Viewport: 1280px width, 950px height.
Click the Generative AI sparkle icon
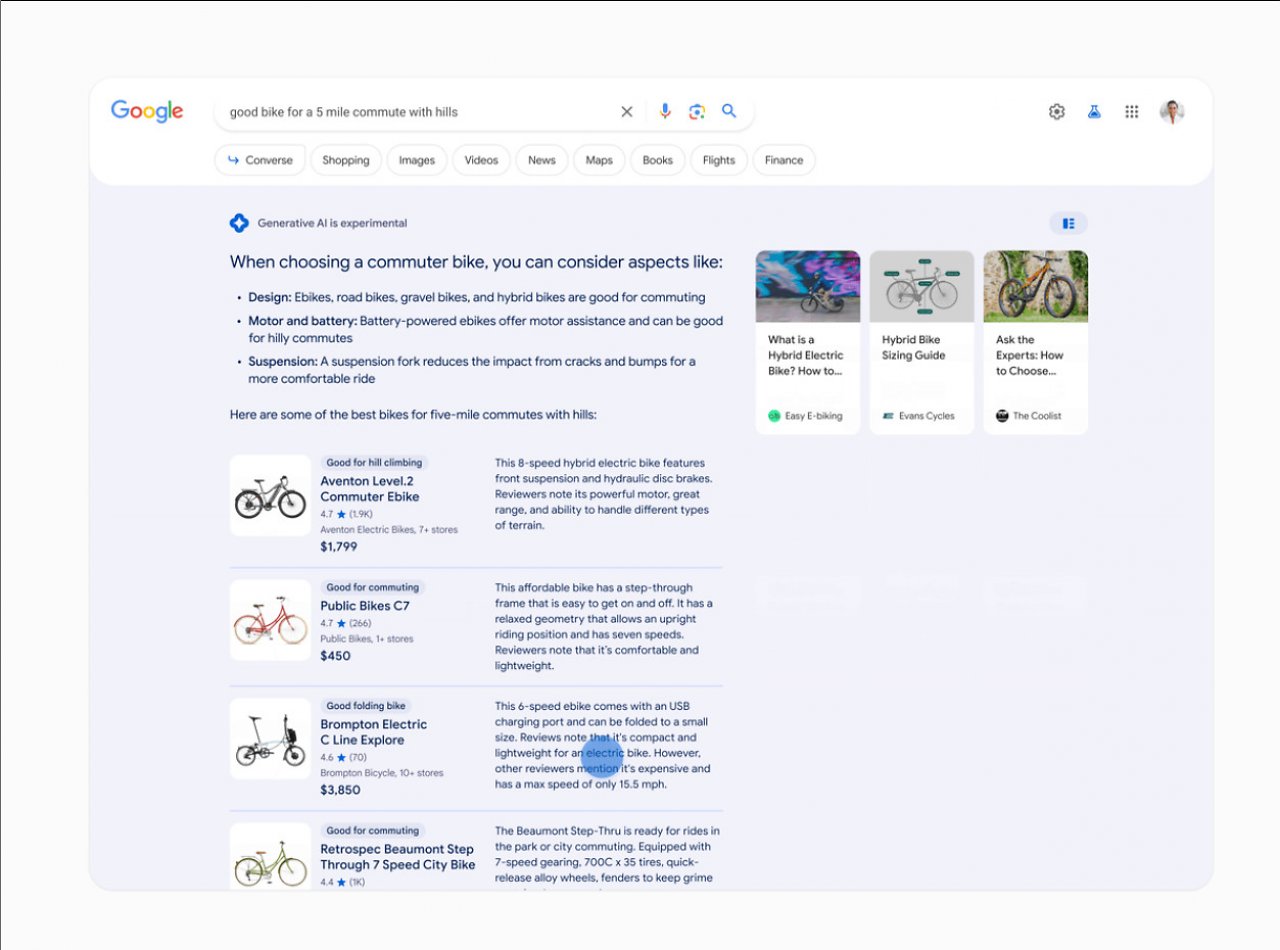click(239, 223)
